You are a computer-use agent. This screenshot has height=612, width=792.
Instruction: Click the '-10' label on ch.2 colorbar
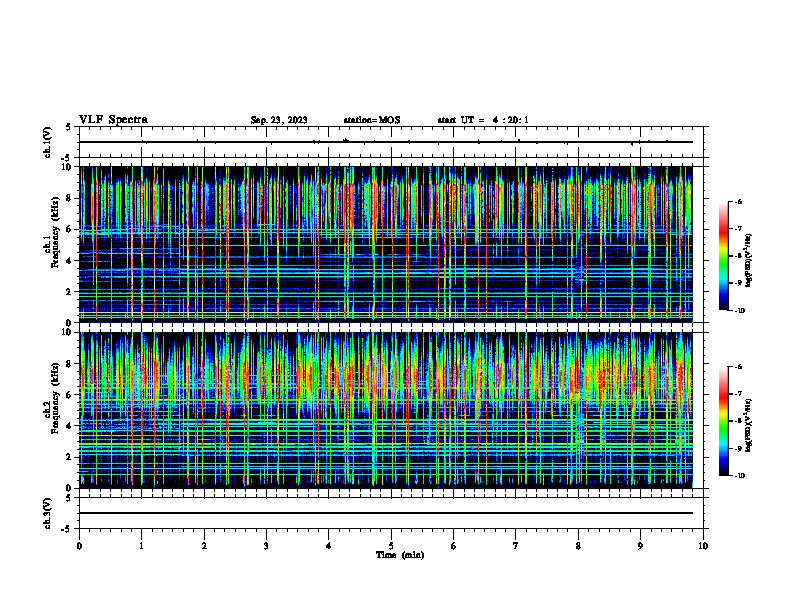click(740, 476)
